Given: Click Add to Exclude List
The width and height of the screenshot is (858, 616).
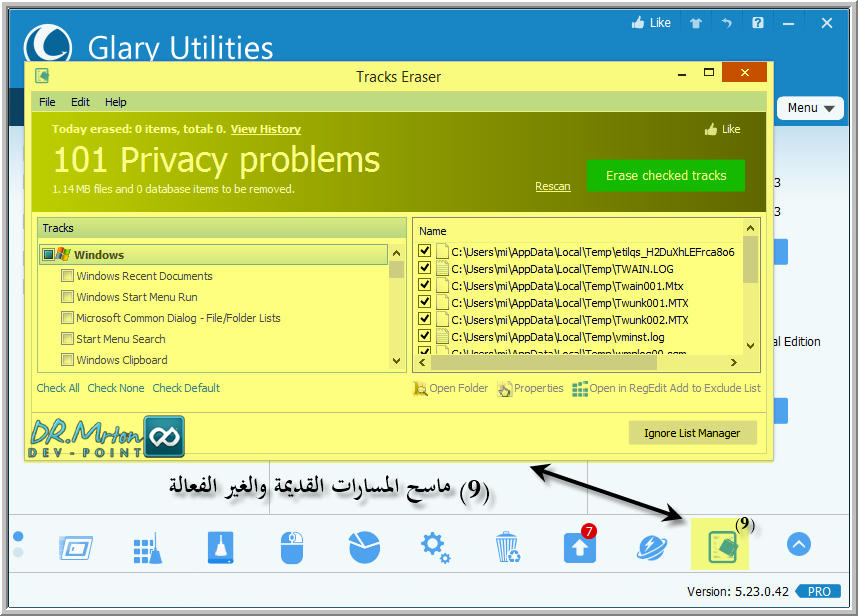Looking at the screenshot, I should click(715, 388).
